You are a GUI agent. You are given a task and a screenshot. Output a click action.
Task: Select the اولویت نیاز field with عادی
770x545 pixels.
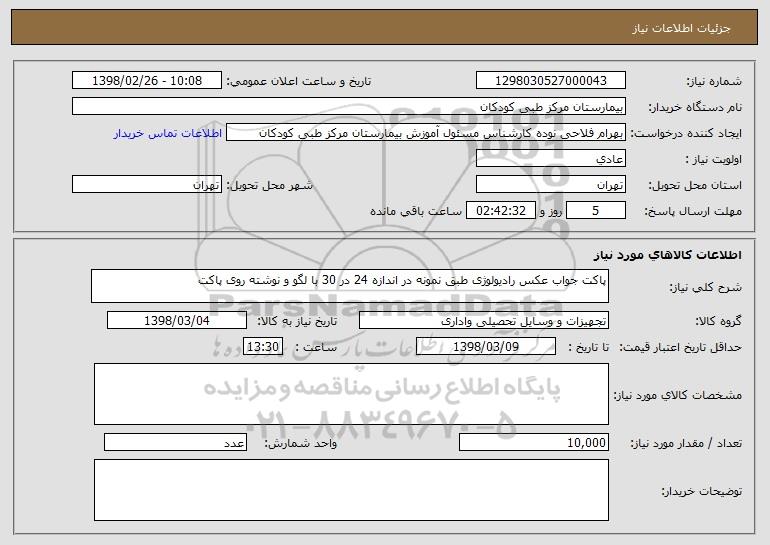[x=550, y=159]
